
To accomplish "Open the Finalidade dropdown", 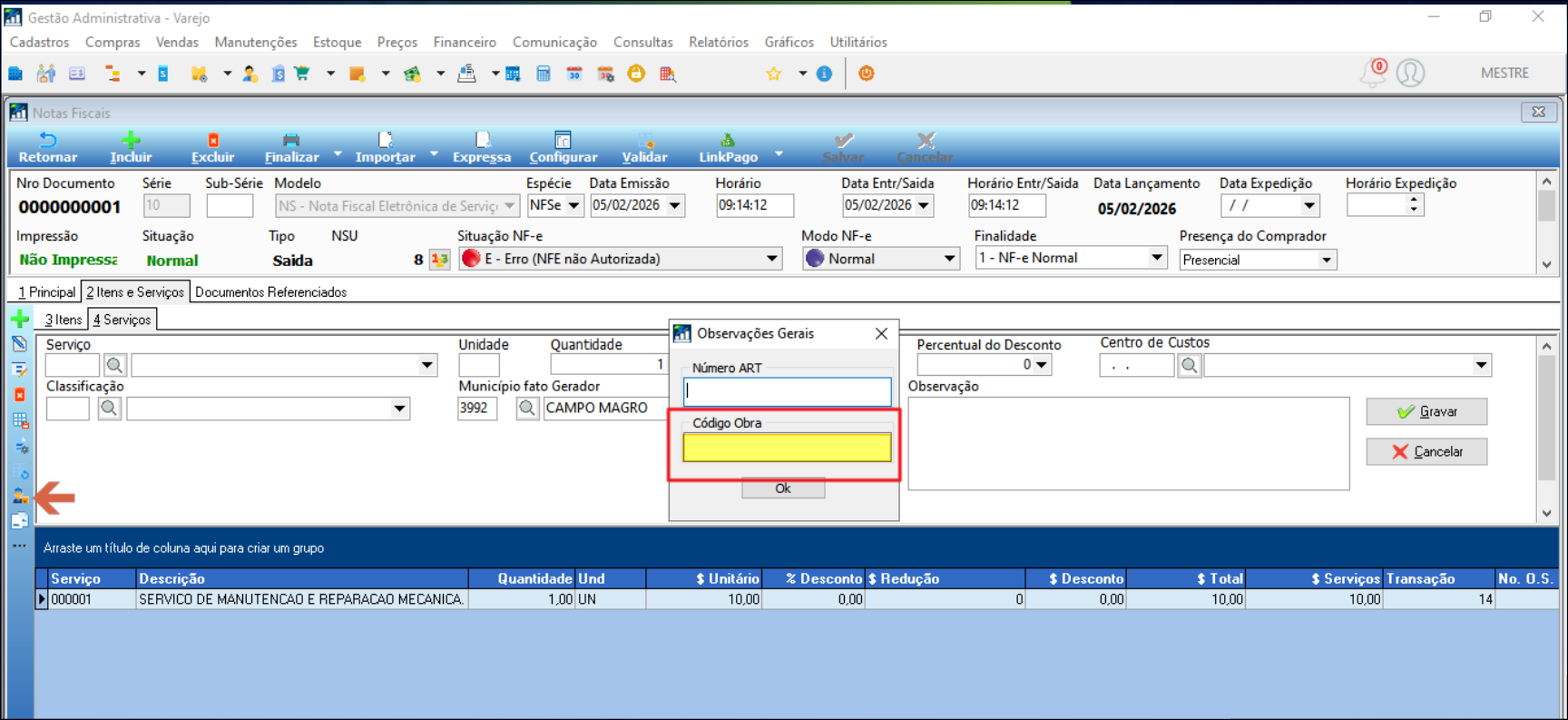I will tap(1156, 258).
